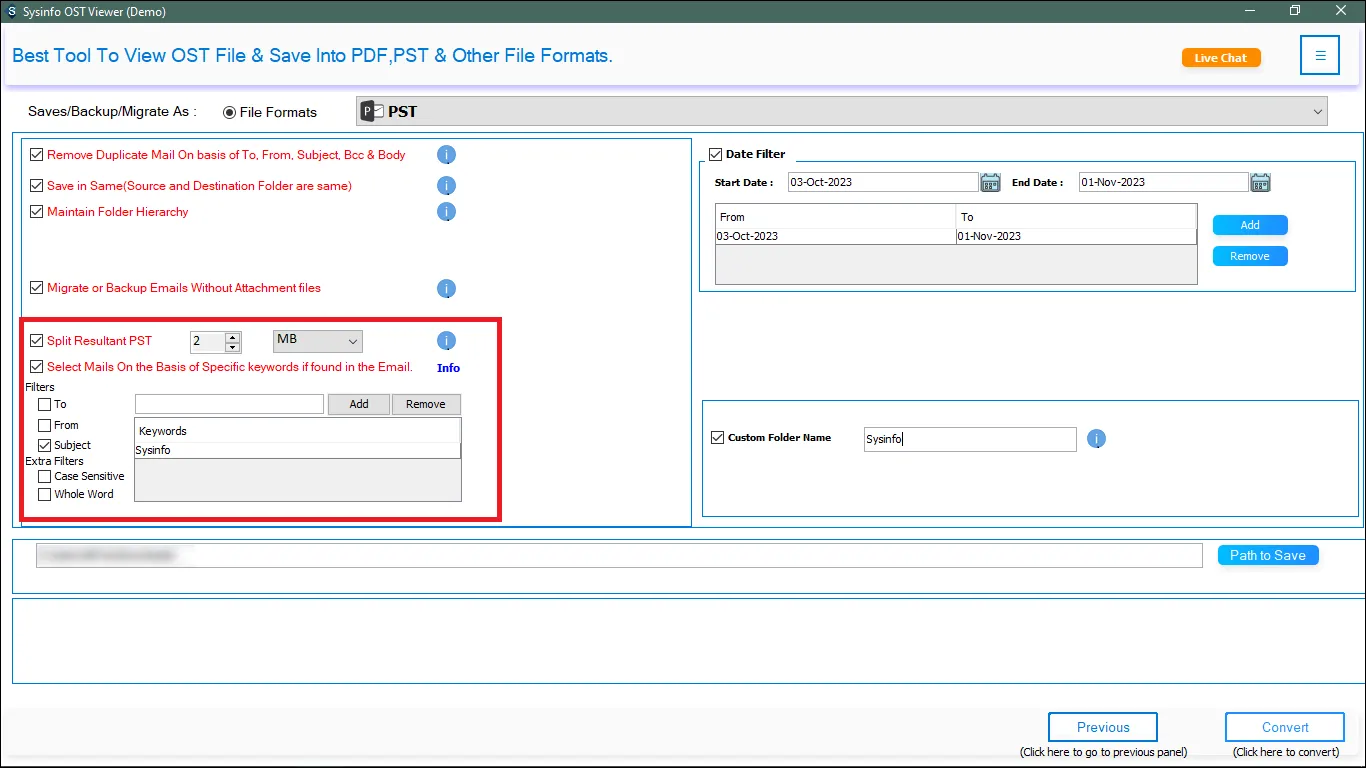
Task: Increase the split size stepper value
Action: (x=233, y=337)
